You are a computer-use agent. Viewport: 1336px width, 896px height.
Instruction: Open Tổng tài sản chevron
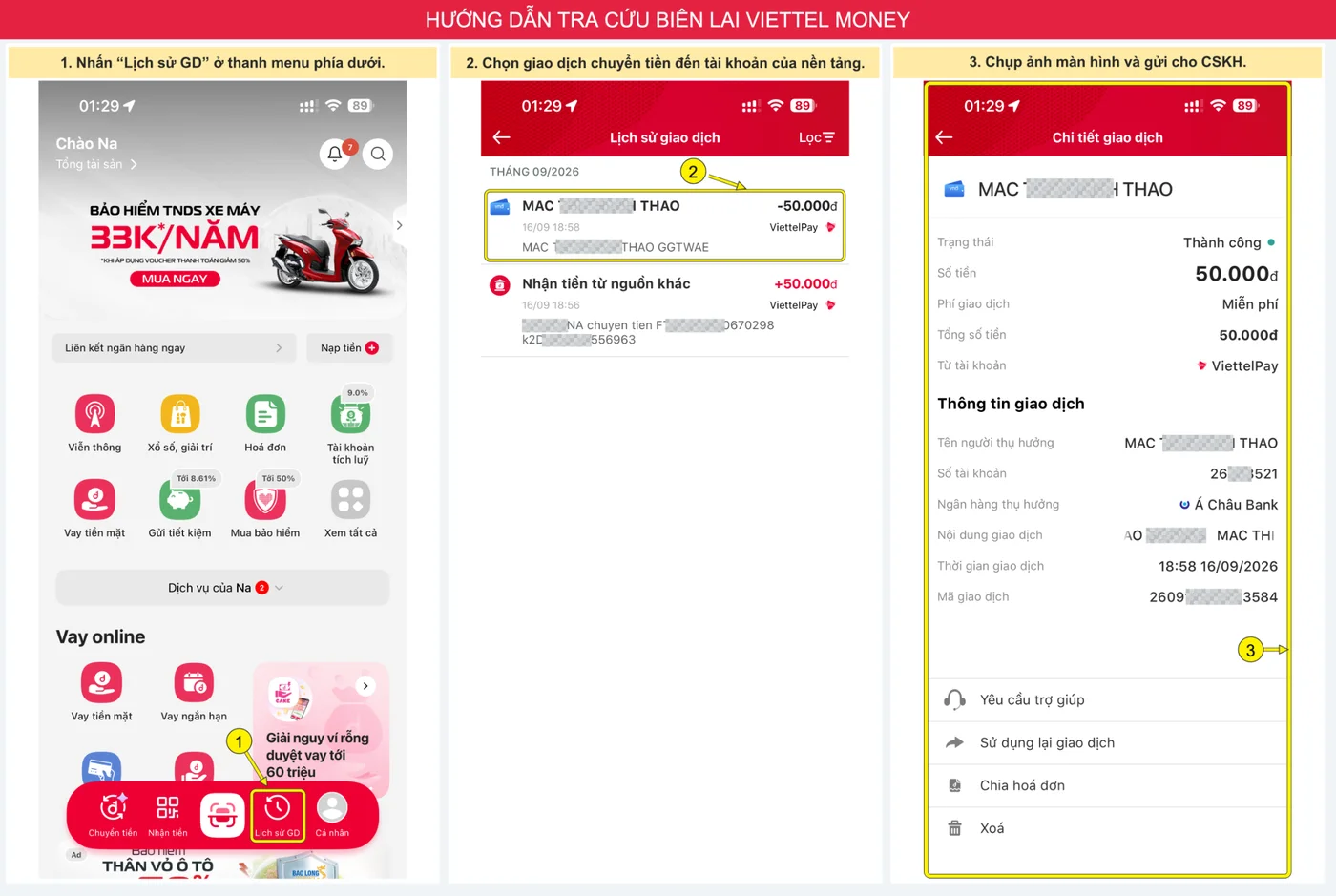click(134, 164)
